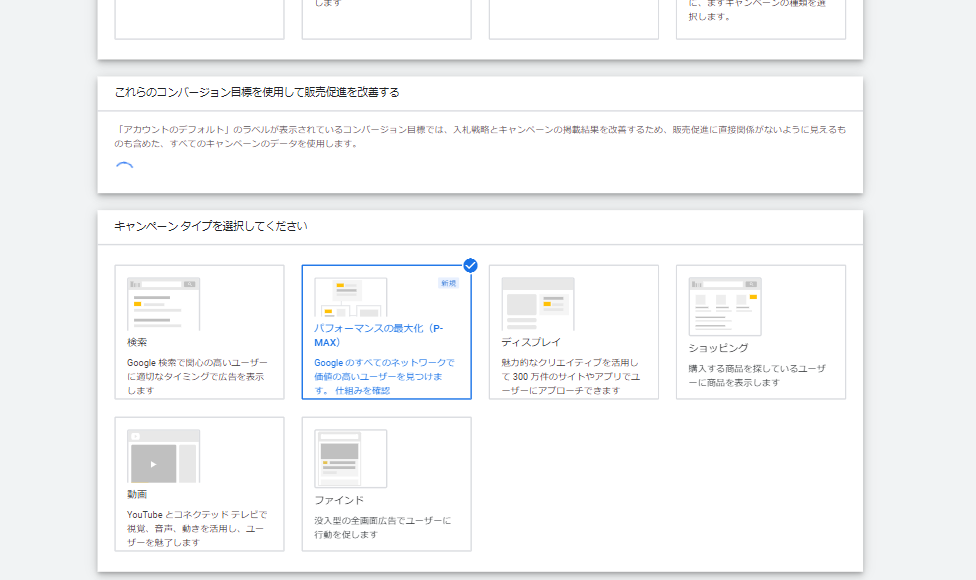This screenshot has height=580, width=976.
Task: Click the アカウントのデフォルト explanation paragraph
Action: click(480, 136)
